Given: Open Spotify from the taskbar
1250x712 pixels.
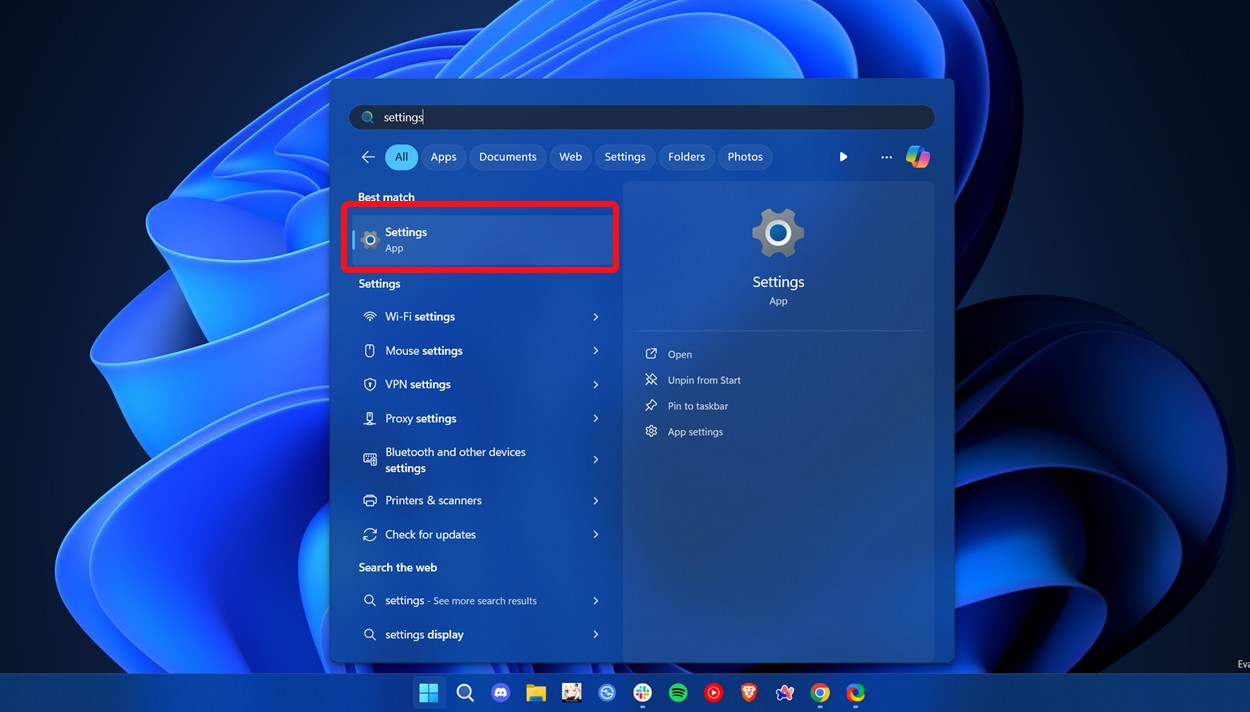Looking at the screenshot, I should pyautogui.click(x=678, y=693).
